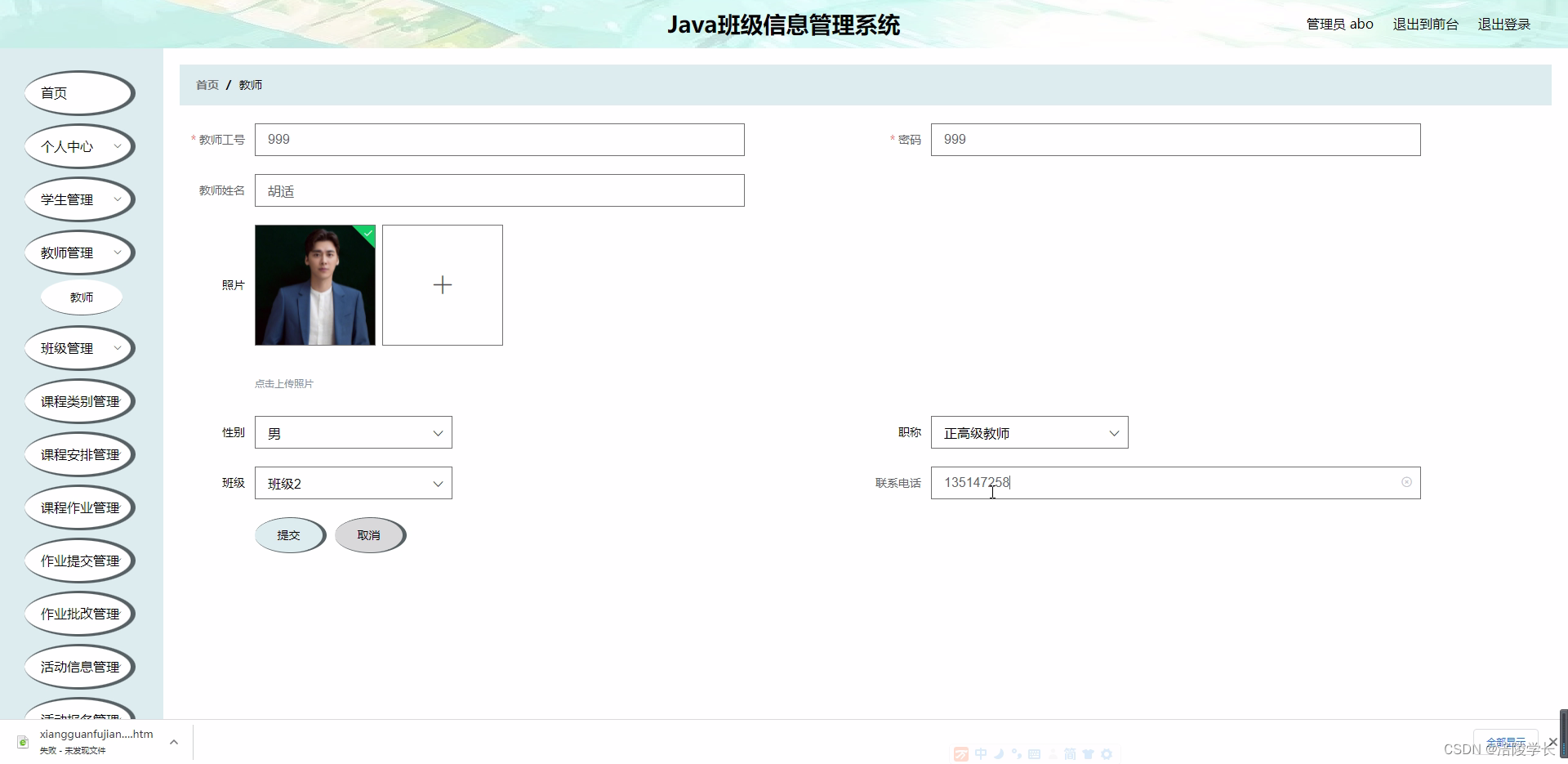Open the 职称 dropdown showing 正高级教师

(1029, 432)
